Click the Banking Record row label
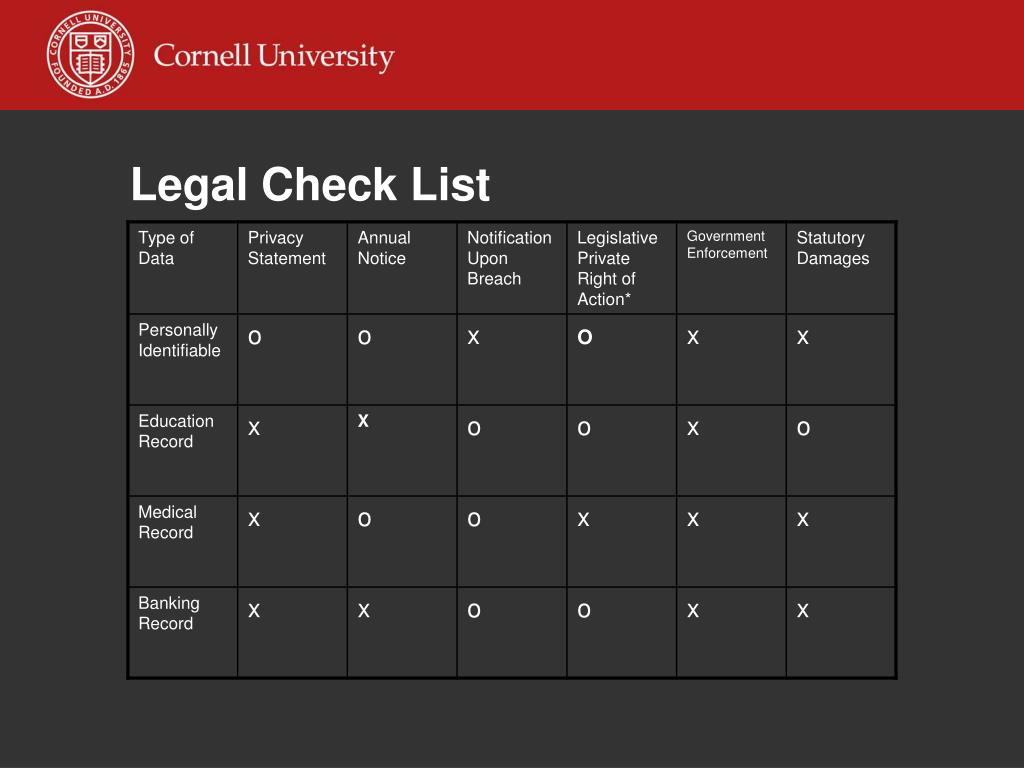Screen dimensions: 1024x768 tap(168, 613)
